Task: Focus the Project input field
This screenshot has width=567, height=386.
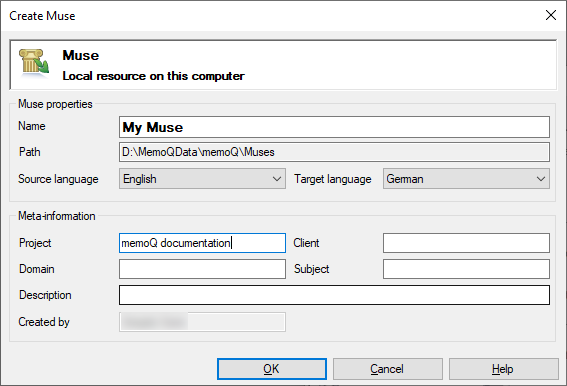Action: (x=202, y=243)
